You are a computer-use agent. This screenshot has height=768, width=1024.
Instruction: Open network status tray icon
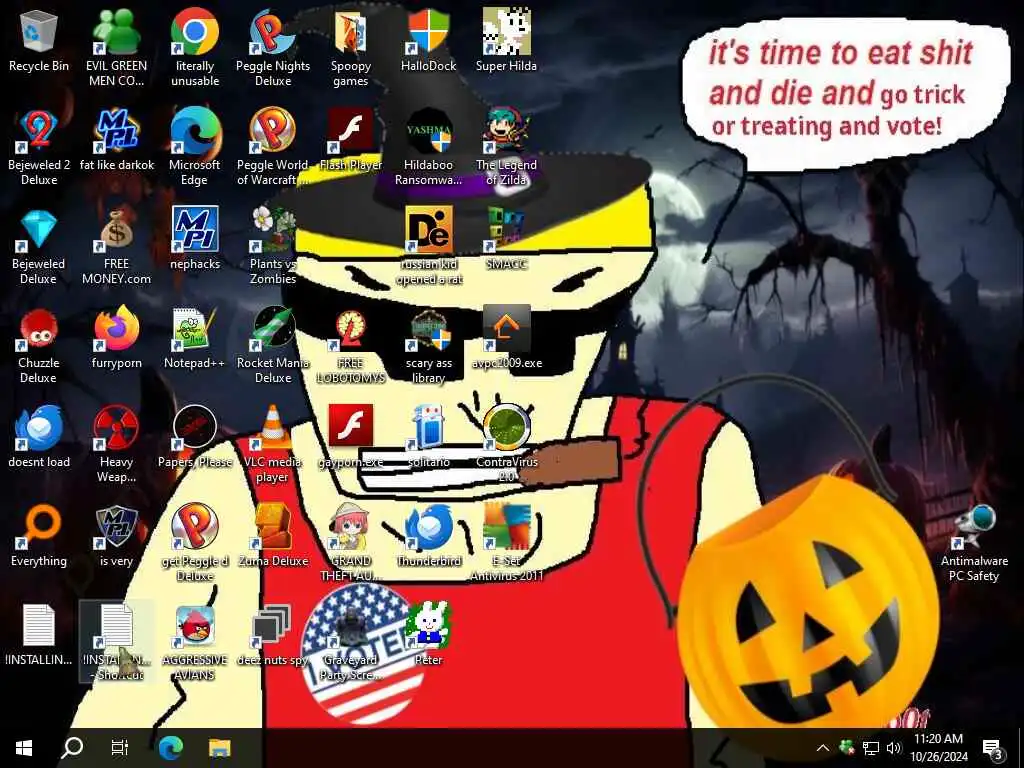[x=871, y=748]
